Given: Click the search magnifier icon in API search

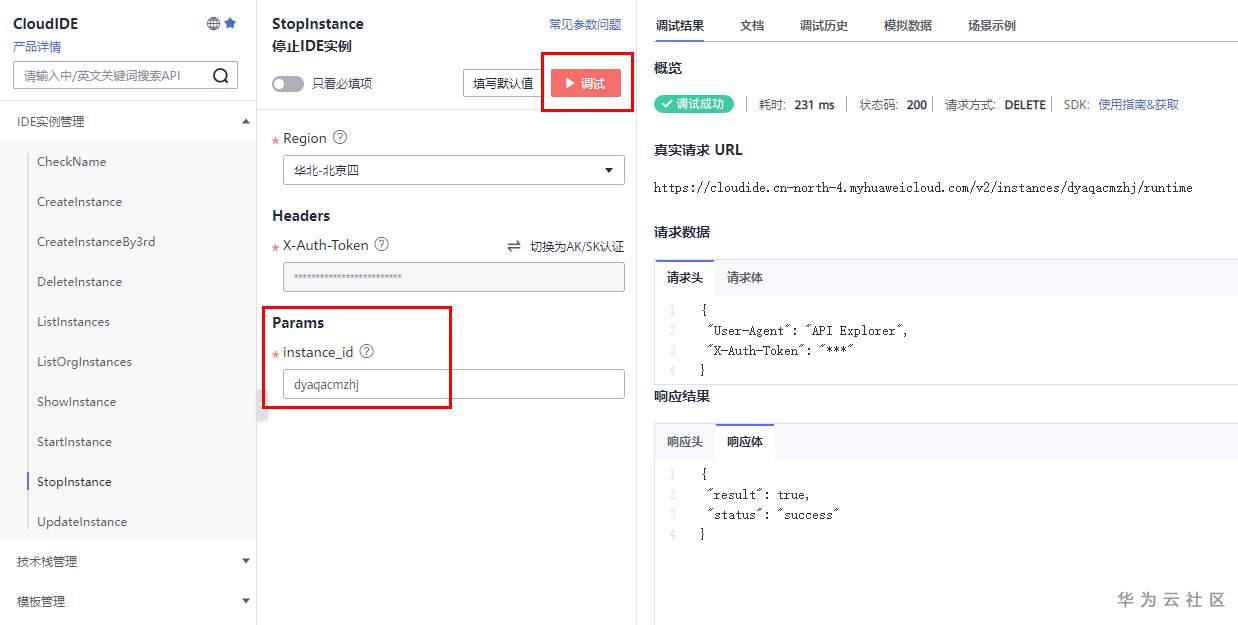Looking at the screenshot, I should 221,75.
